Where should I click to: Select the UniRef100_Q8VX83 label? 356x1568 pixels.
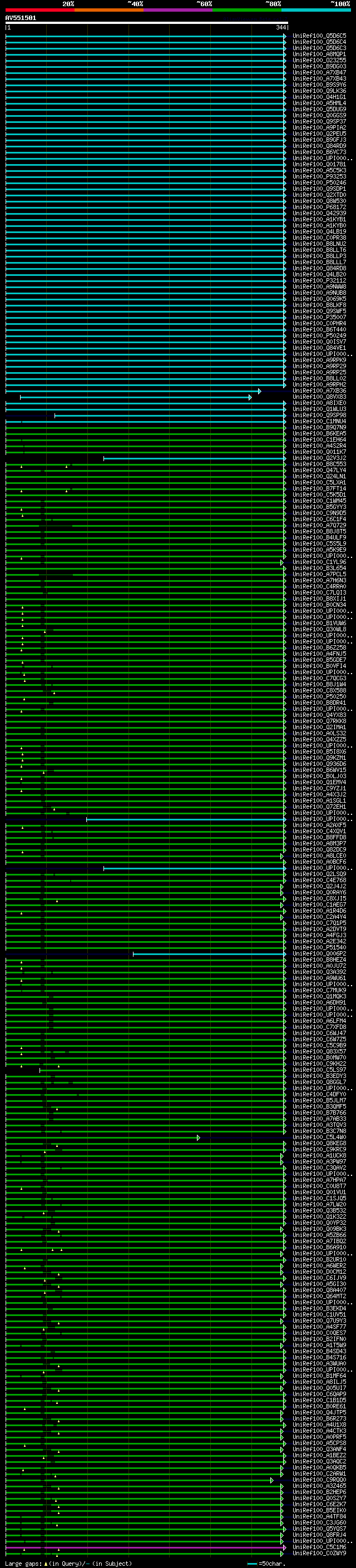(319, 397)
